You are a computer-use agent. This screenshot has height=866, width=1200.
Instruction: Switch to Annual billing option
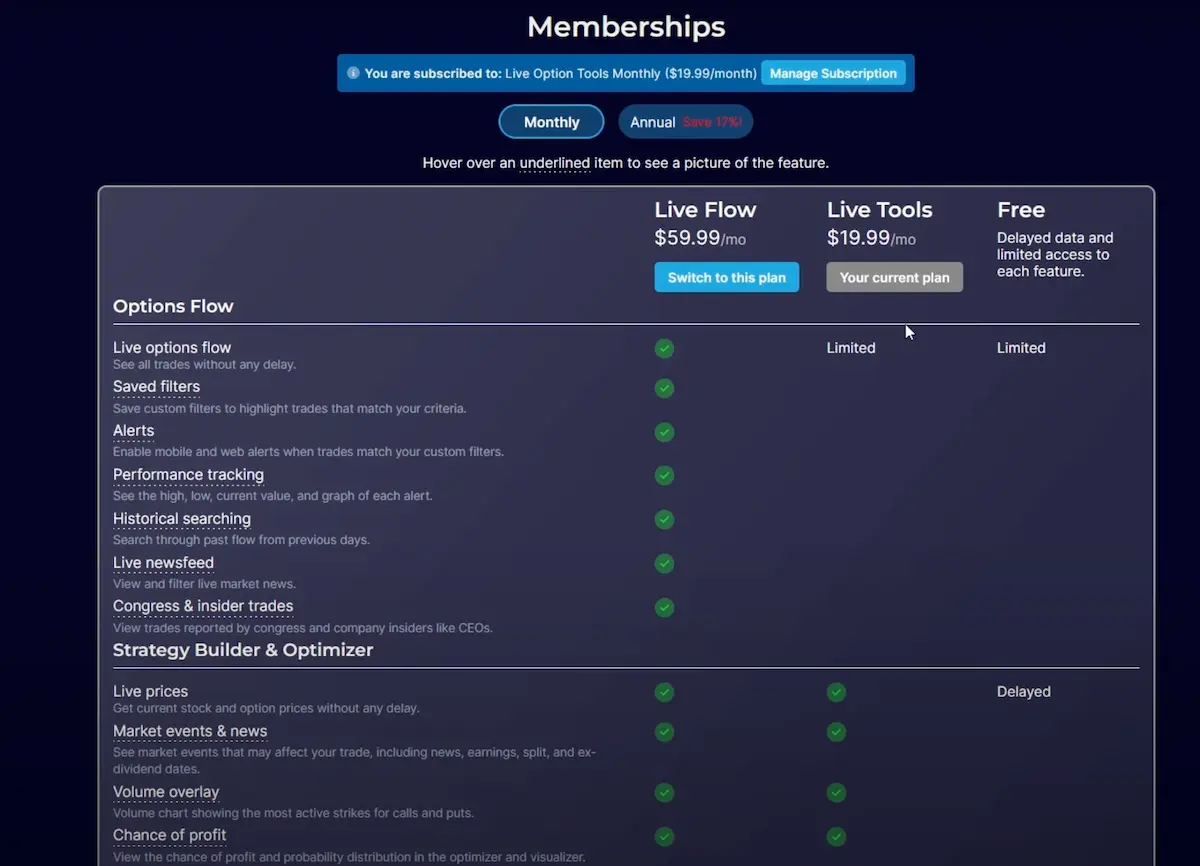tap(685, 122)
